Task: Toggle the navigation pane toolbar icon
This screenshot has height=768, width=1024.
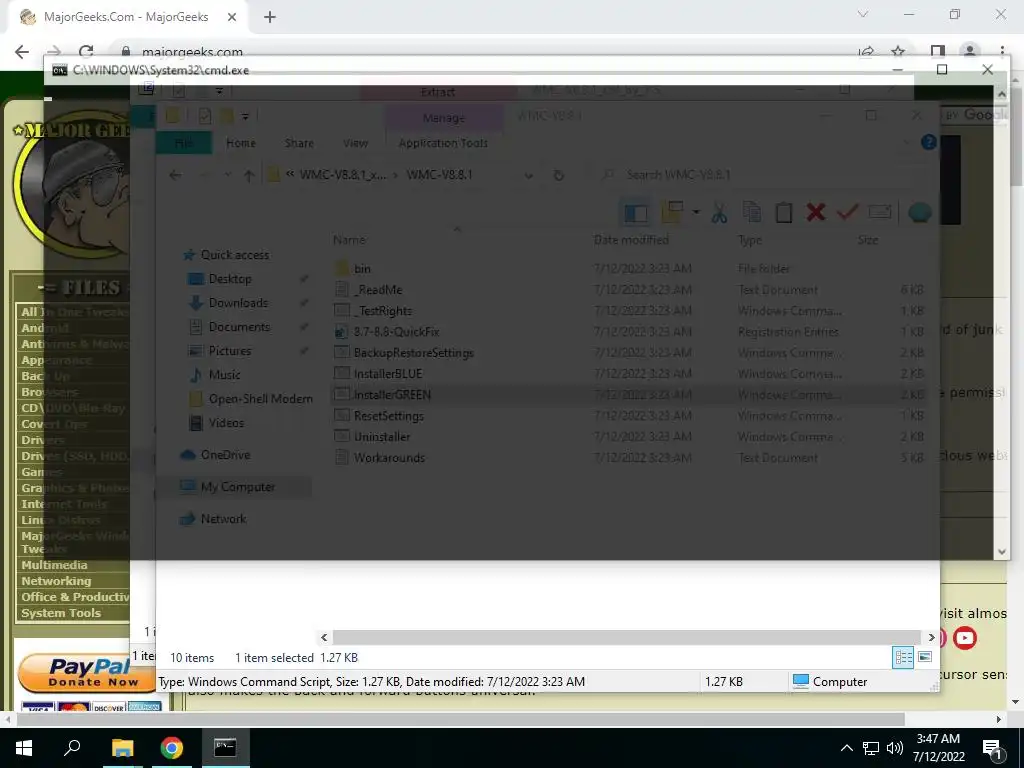Action: 635,212
